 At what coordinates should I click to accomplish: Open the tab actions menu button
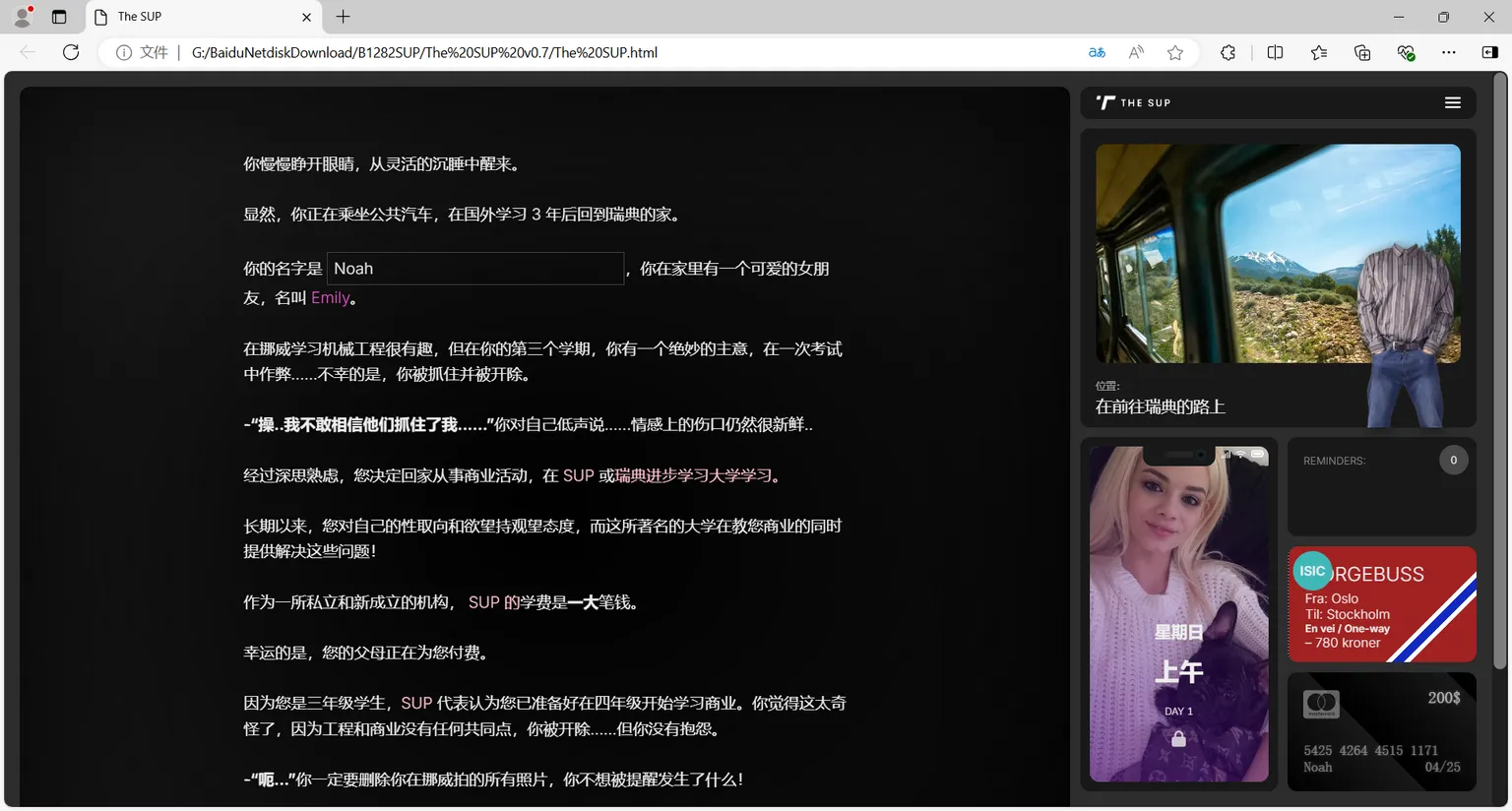click(x=59, y=17)
